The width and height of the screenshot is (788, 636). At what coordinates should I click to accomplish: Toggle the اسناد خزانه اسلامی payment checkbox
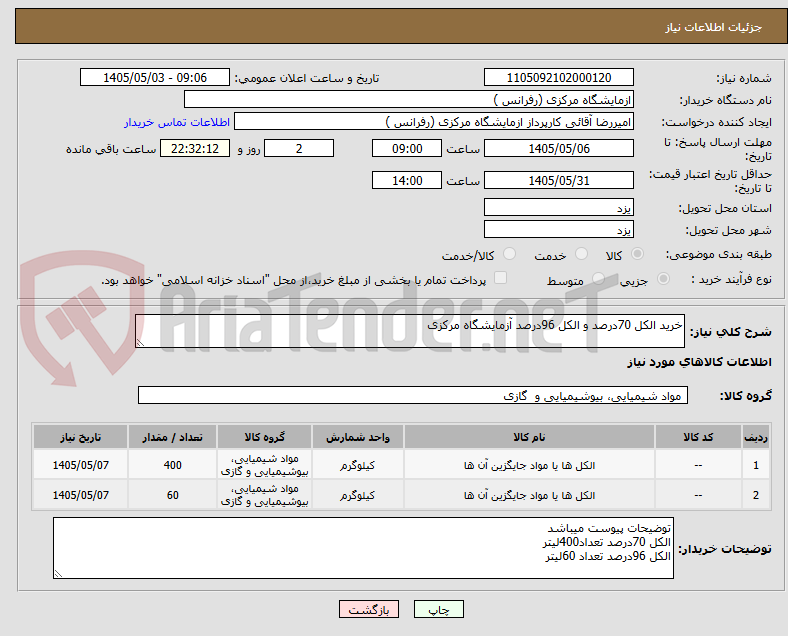pos(500,278)
